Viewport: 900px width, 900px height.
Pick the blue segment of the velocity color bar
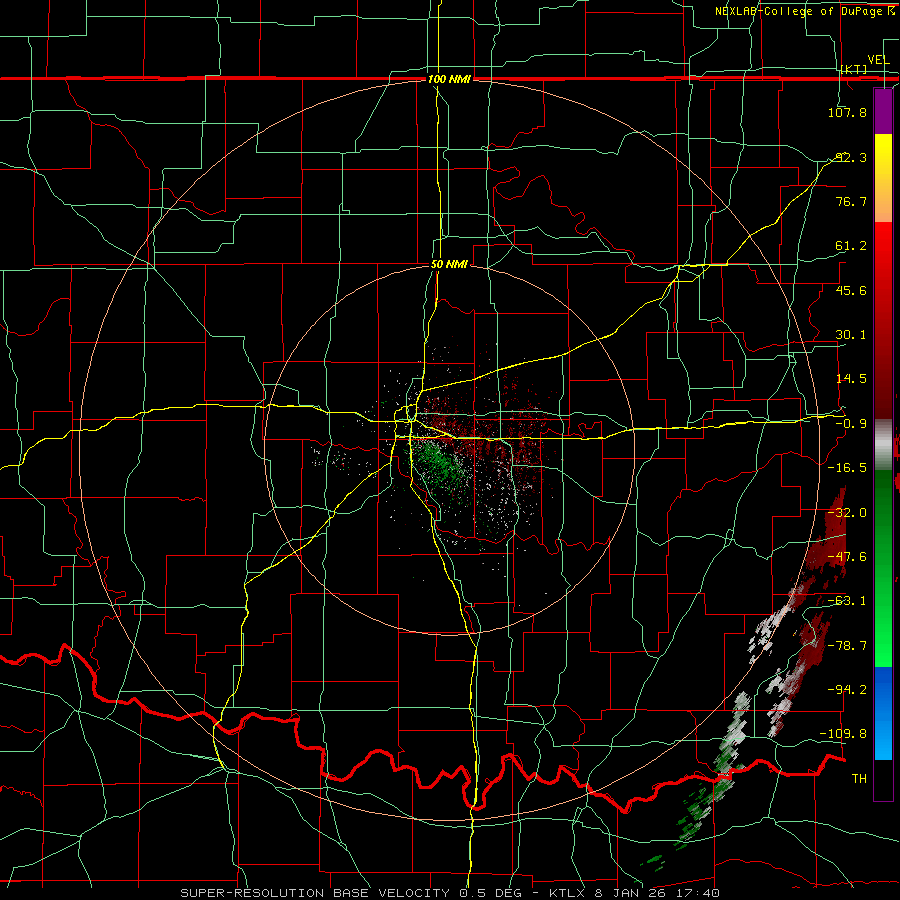point(883,713)
